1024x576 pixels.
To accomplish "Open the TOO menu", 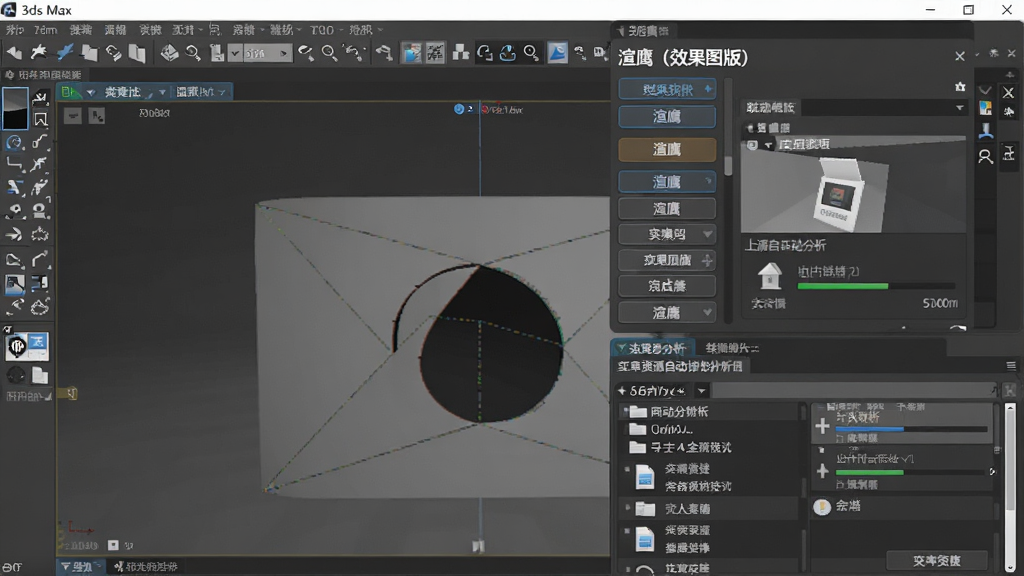I will (x=322, y=30).
